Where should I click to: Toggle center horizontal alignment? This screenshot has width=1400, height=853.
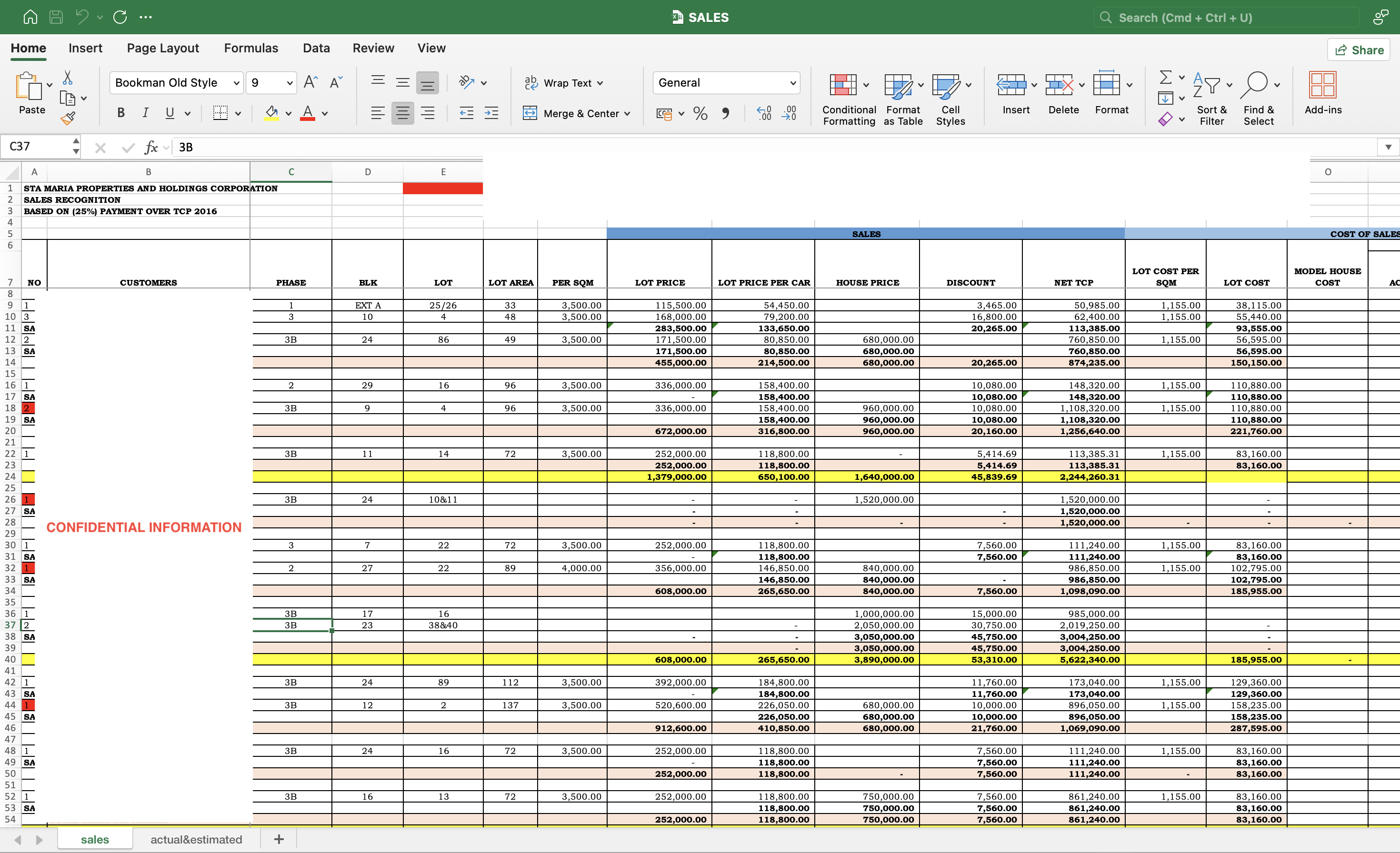tap(402, 113)
